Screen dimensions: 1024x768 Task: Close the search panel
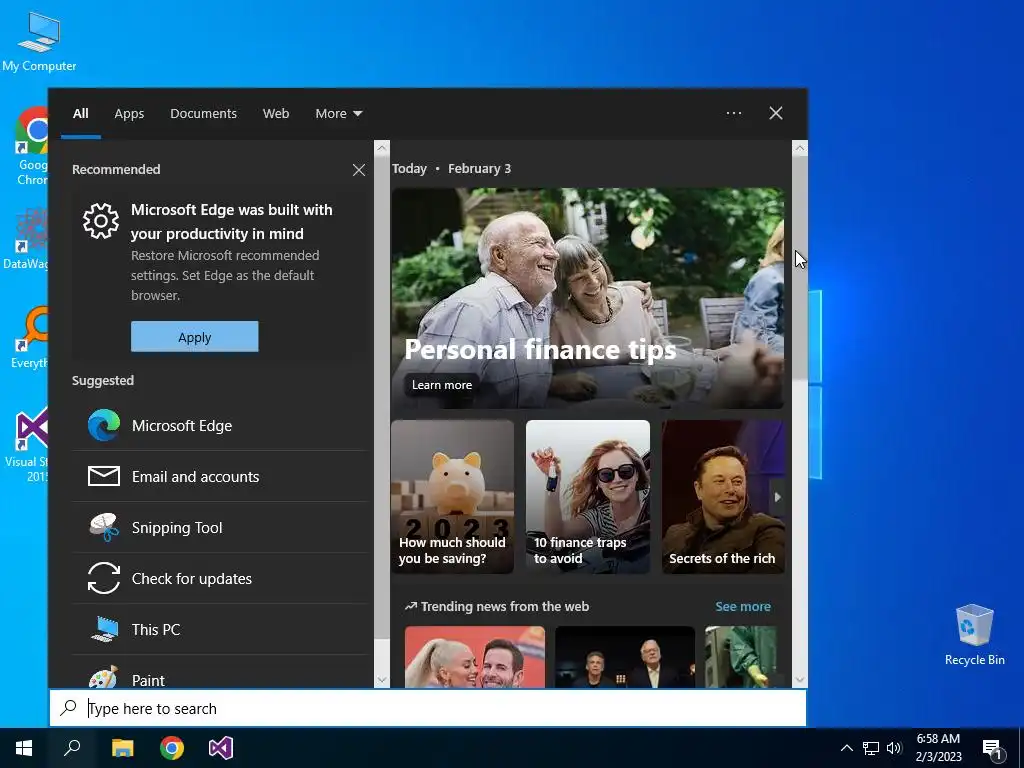click(x=776, y=113)
